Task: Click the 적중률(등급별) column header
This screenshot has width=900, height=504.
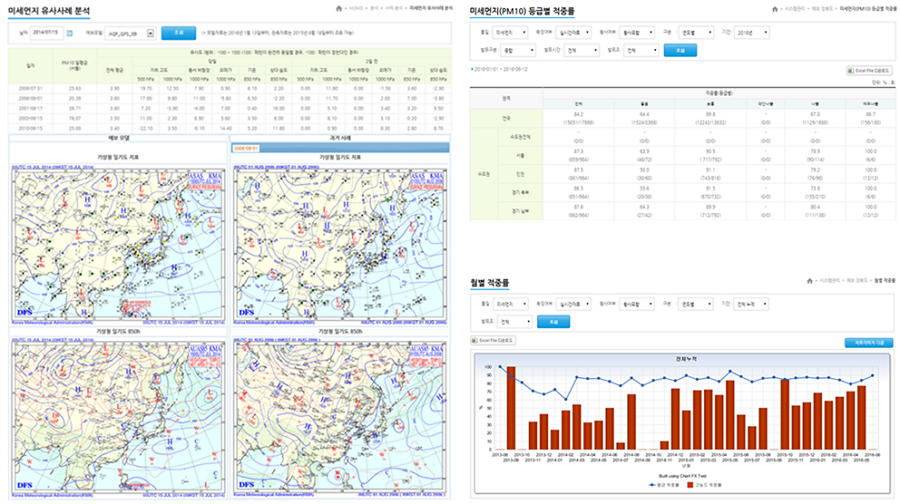Action: [719, 93]
